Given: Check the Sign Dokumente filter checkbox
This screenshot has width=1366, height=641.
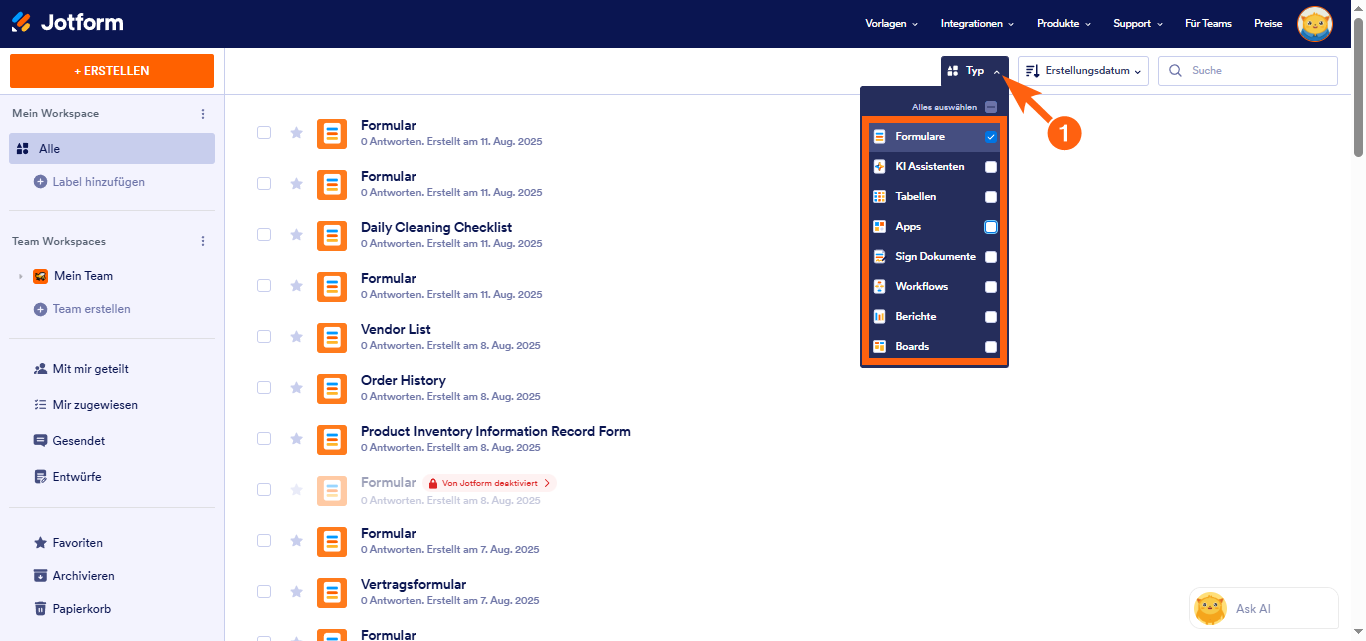Looking at the screenshot, I should 991,257.
